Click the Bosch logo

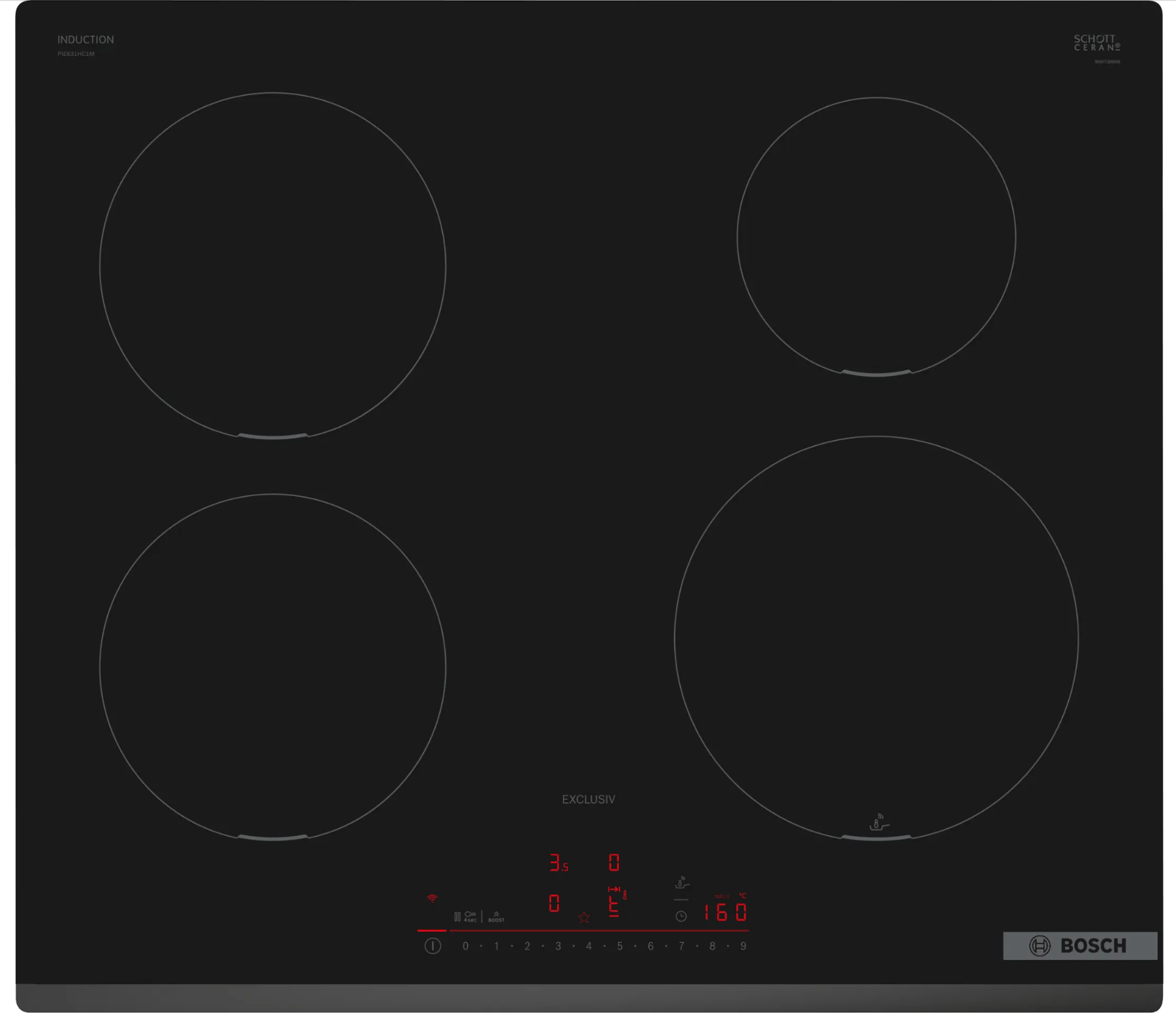pos(1080,945)
